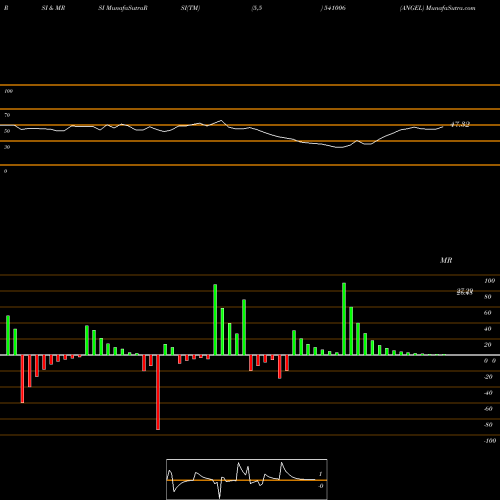Click the RSI line's lowest dip point
This screenshot has width=500, height=500.
(340, 147)
